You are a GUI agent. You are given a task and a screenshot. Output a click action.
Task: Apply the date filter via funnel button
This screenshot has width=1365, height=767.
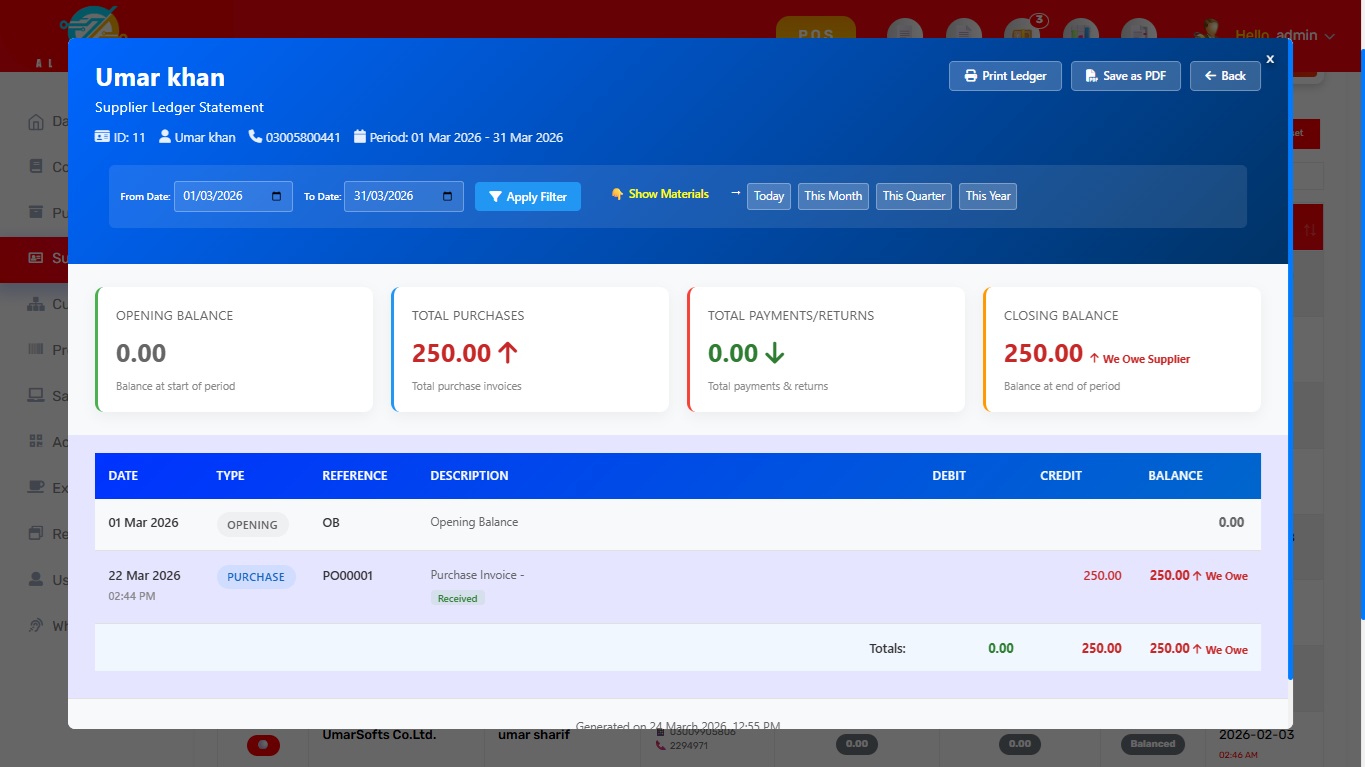[527, 197]
